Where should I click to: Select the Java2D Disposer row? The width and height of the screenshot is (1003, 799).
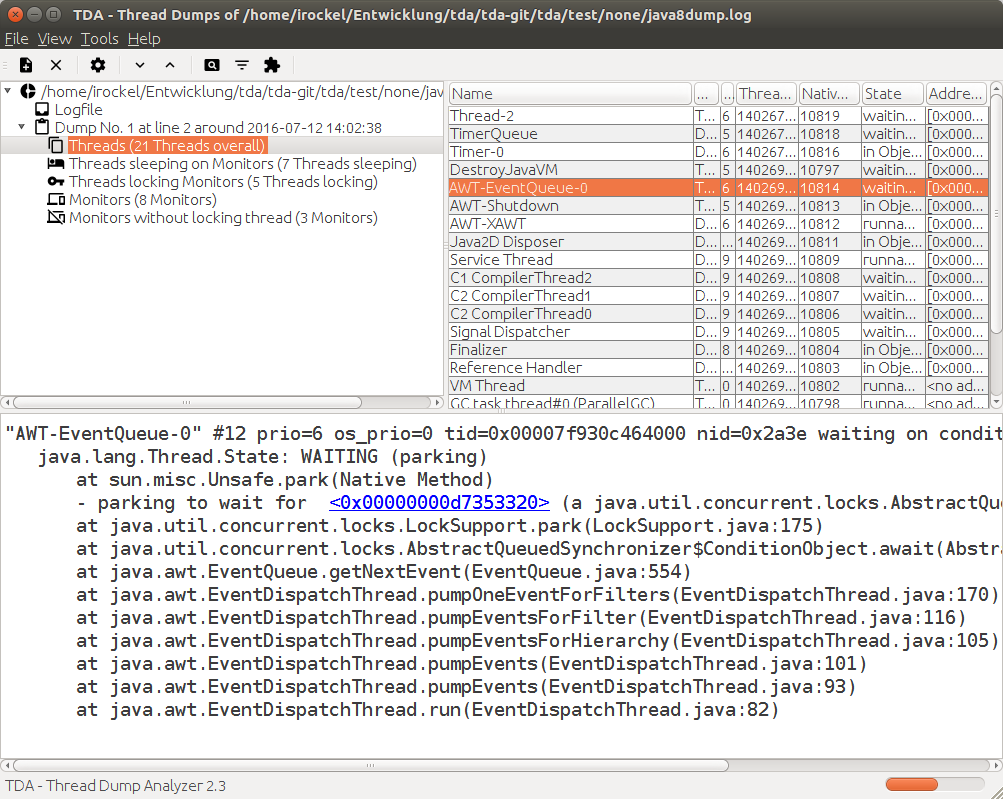pyautogui.click(x=718, y=241)
